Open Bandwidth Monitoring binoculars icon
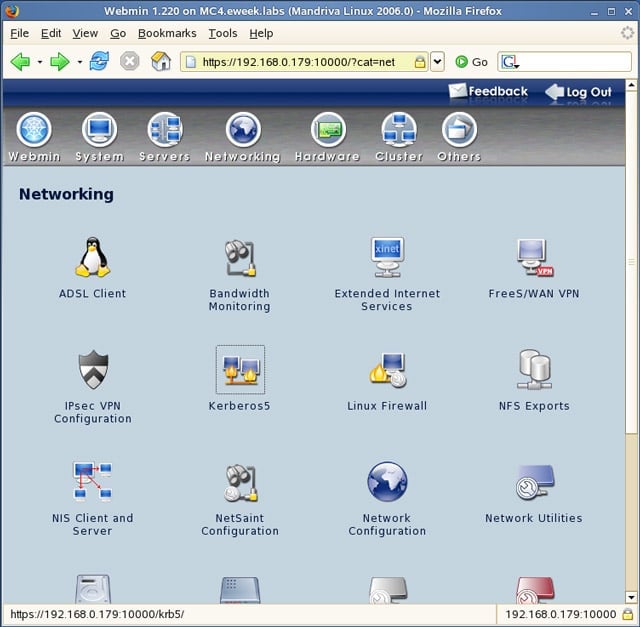Screen dimensions: 640x627 click(x=240, y=258)
